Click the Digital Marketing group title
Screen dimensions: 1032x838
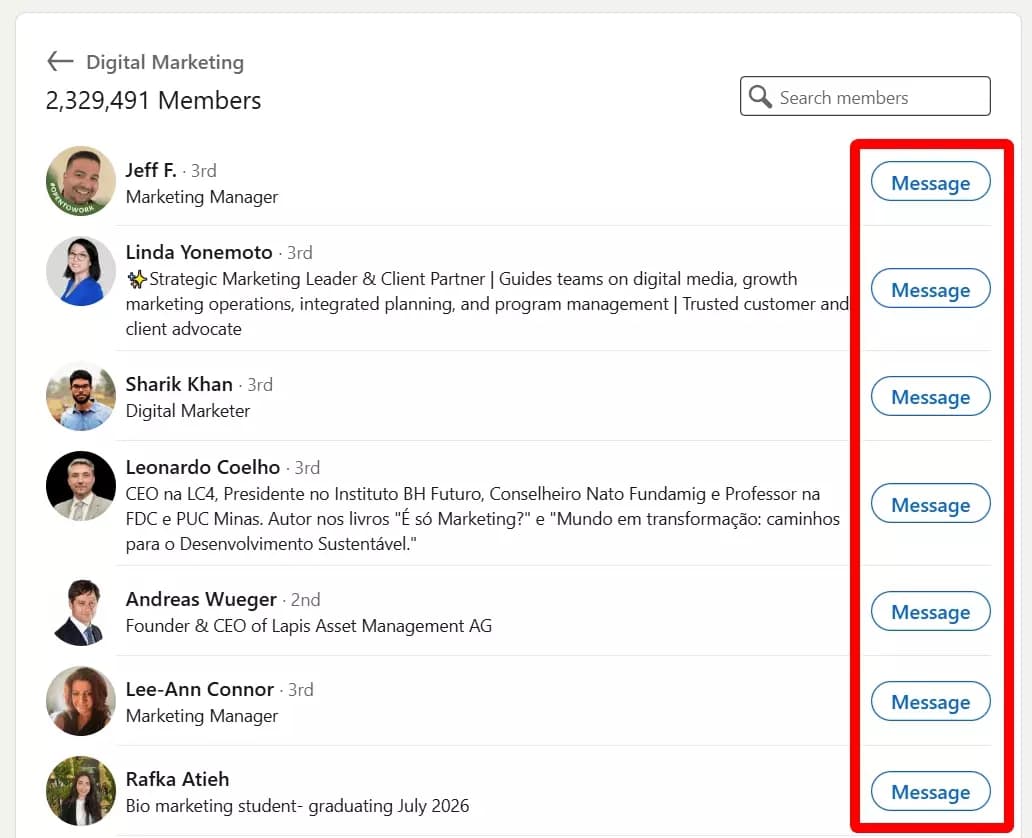coord(165,62)
